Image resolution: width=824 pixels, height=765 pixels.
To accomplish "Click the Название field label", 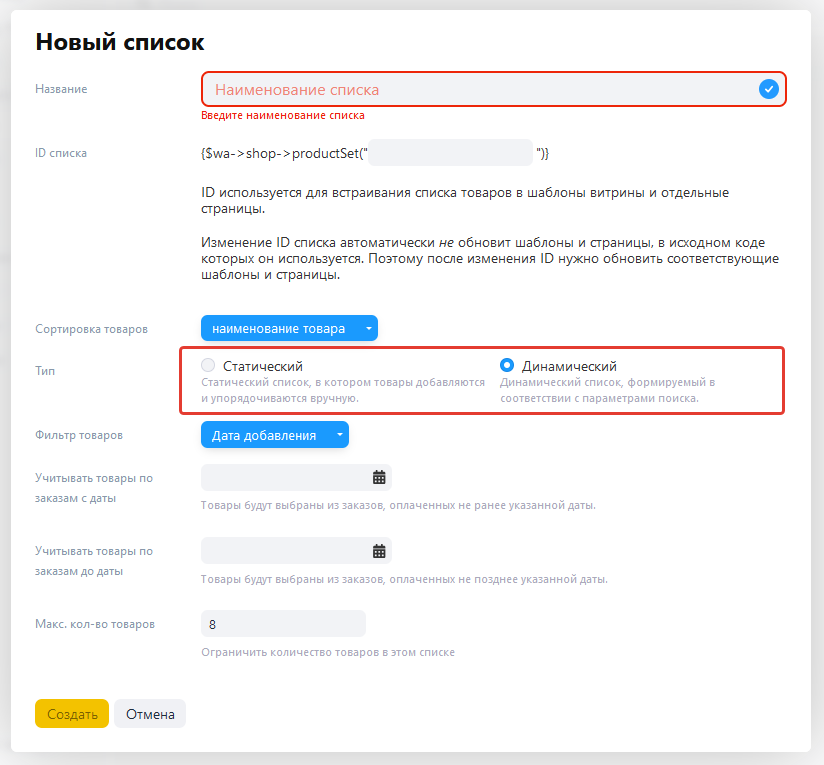I will [61, 89].
